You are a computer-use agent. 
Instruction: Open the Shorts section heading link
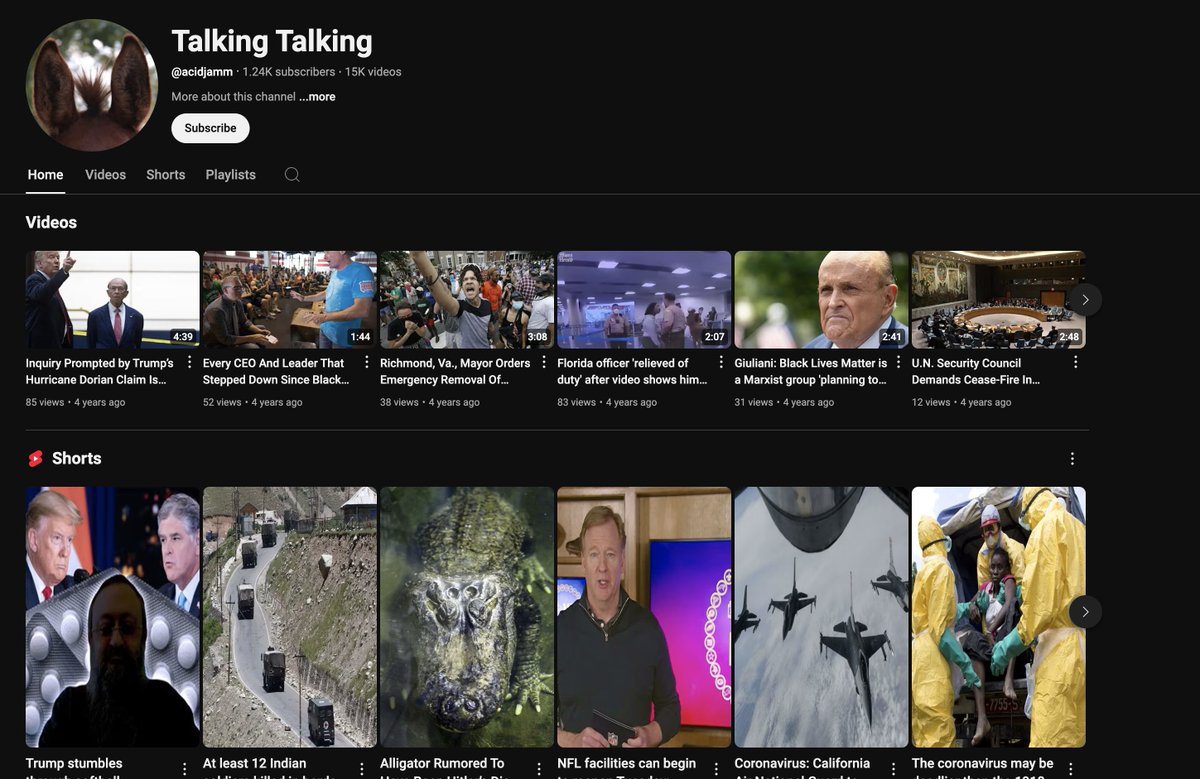tap(77, 458)
